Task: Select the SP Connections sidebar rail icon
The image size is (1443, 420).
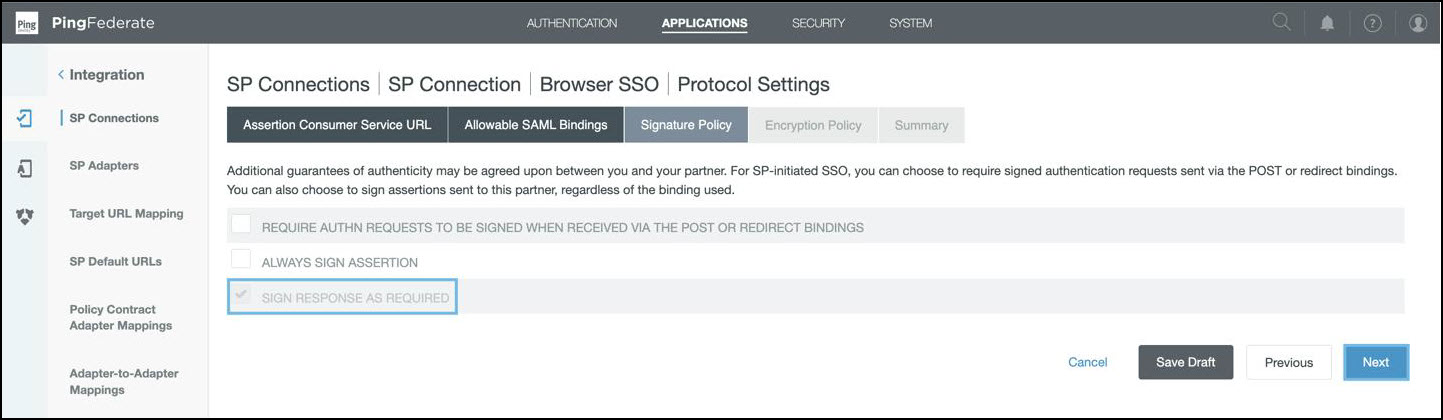Action: pos(26,118)
